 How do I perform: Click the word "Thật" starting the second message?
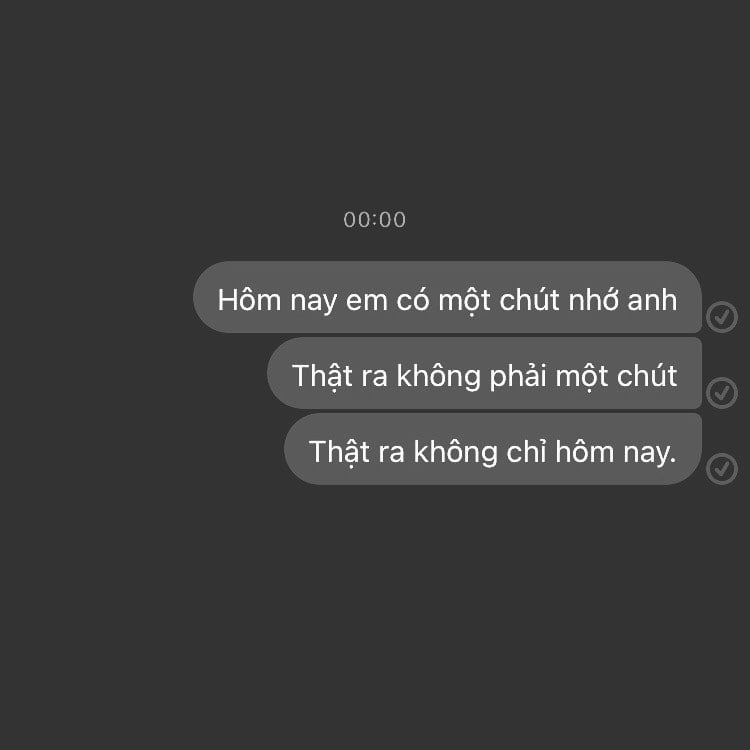322,376
